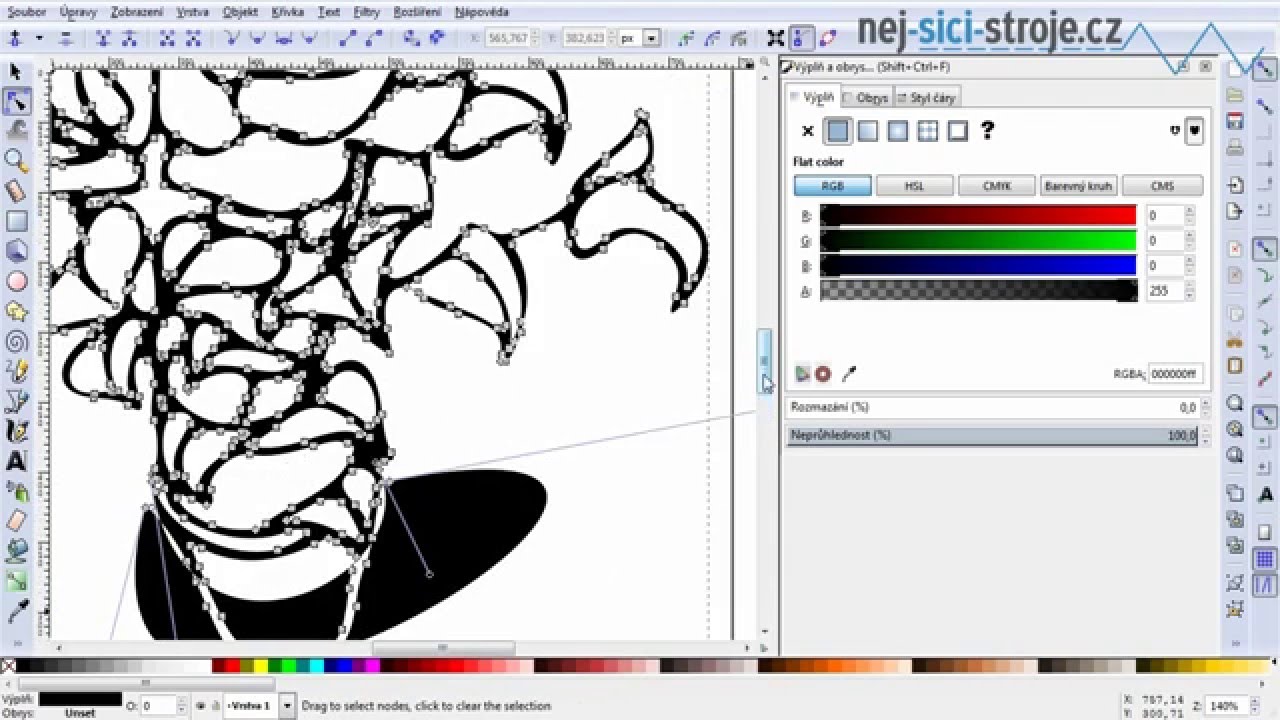
Task: Toggle current layer lock
Action: click(215, 705)
